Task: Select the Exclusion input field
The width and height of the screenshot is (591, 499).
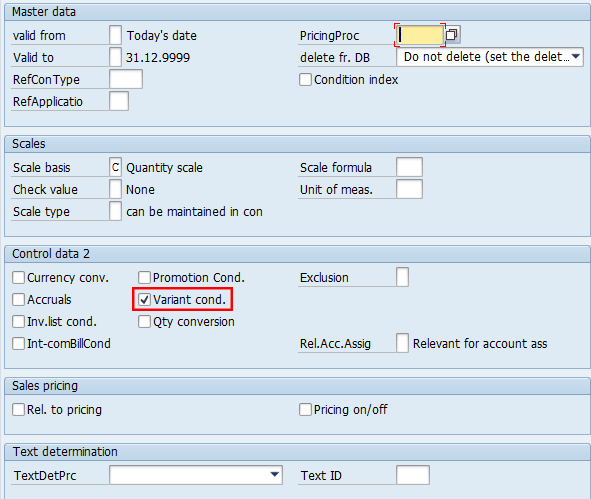Action: pos(403,277)
